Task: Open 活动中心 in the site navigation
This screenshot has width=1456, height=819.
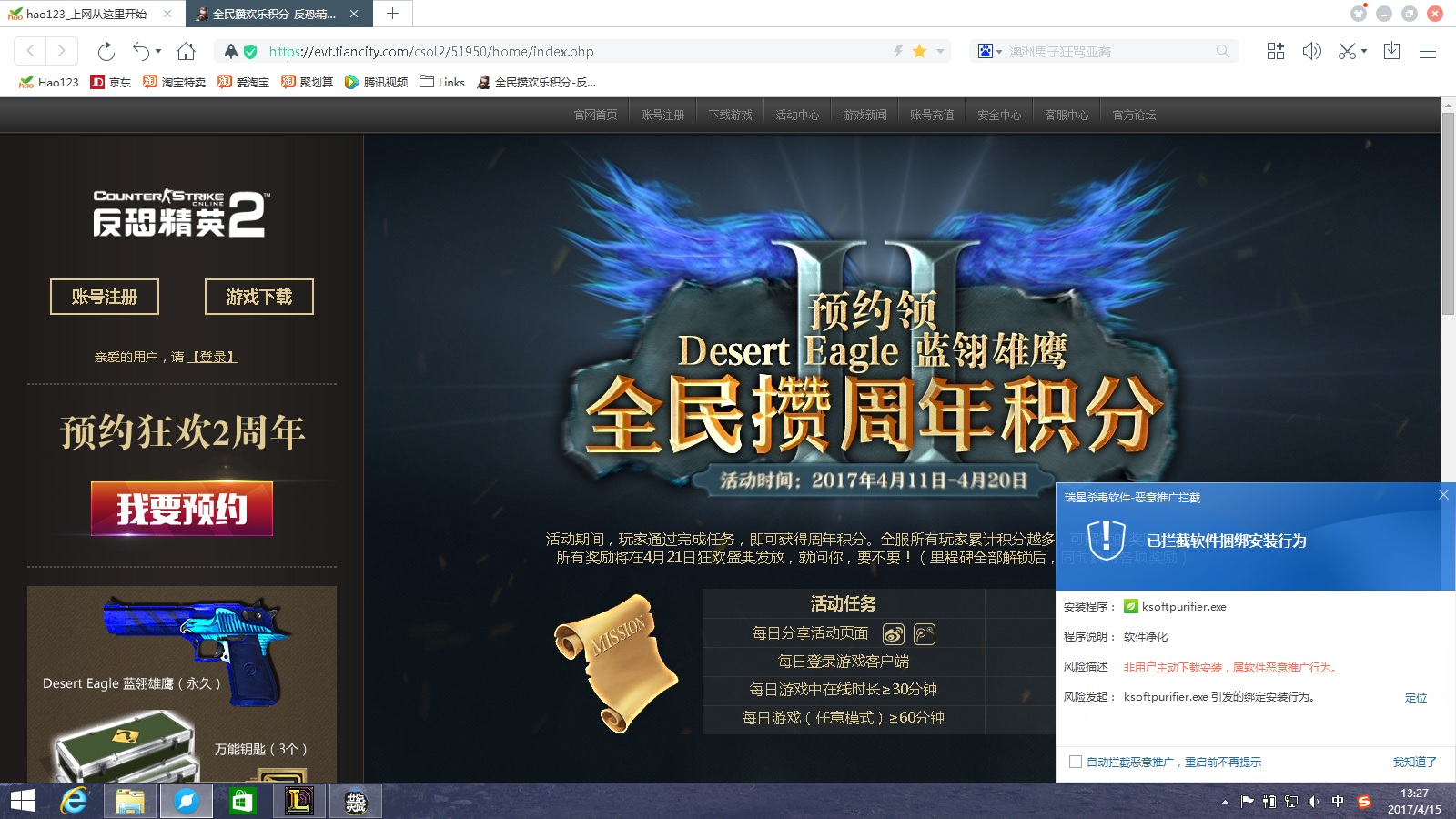Action: (798, 115)
